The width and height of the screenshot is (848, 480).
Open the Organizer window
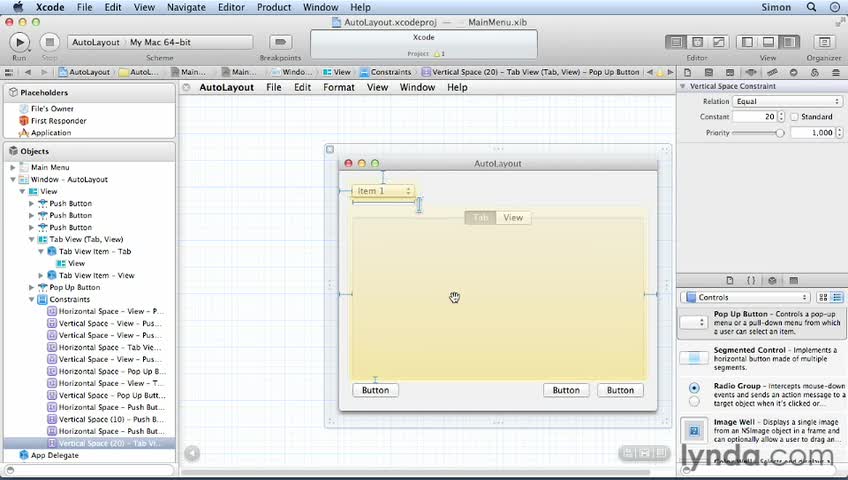pos(824,42)
